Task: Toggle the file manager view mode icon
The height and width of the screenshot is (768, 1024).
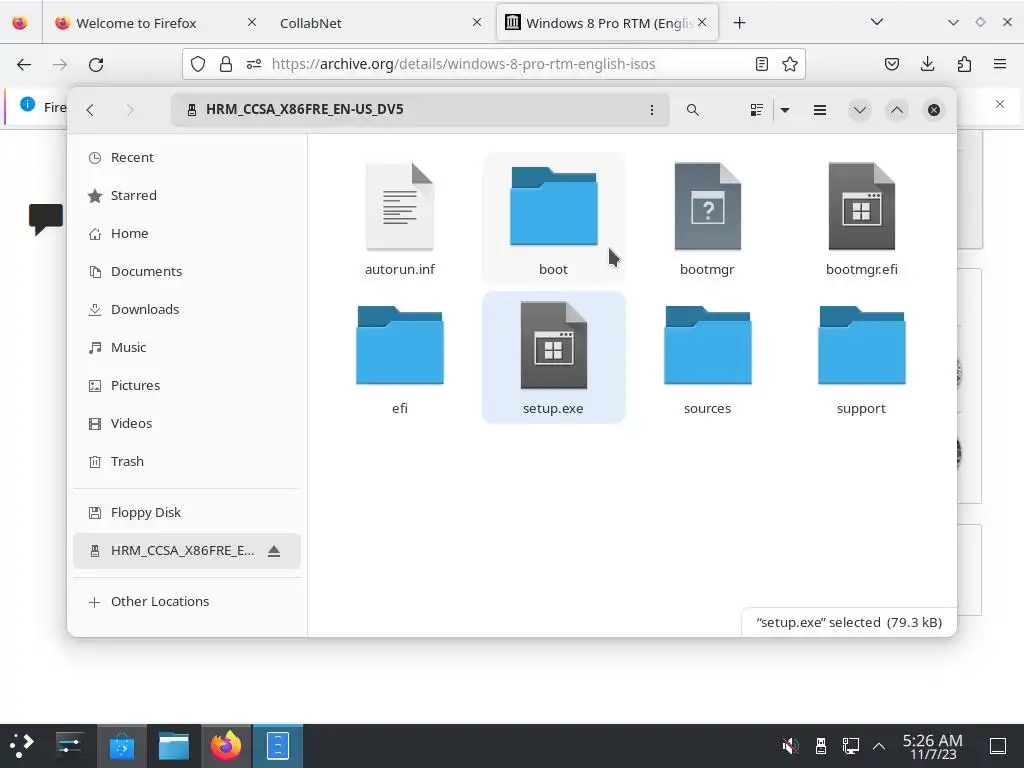Action: pyautogui.click(x=756, y=110)
